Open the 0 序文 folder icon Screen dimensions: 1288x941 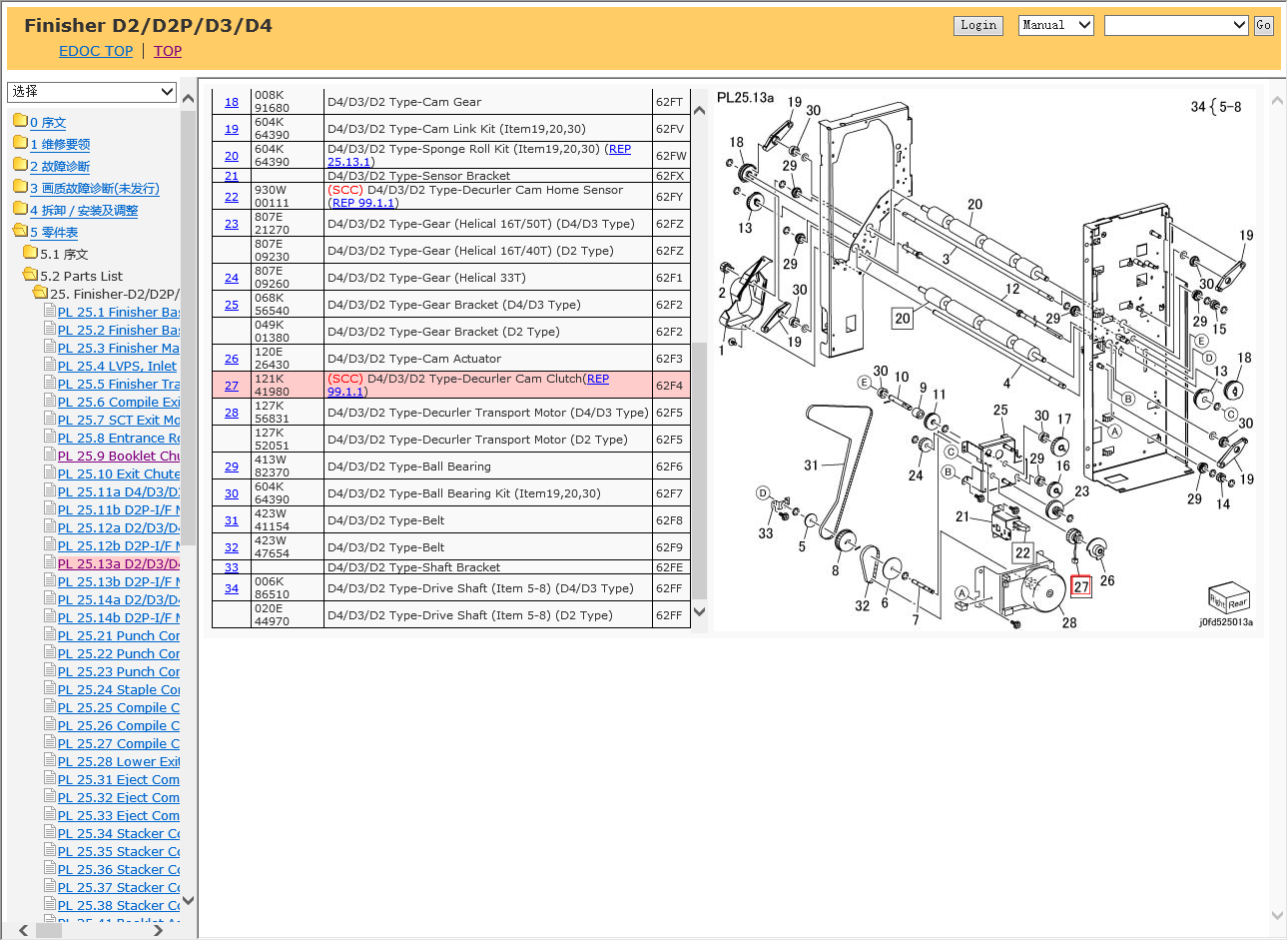pos(19,122)
